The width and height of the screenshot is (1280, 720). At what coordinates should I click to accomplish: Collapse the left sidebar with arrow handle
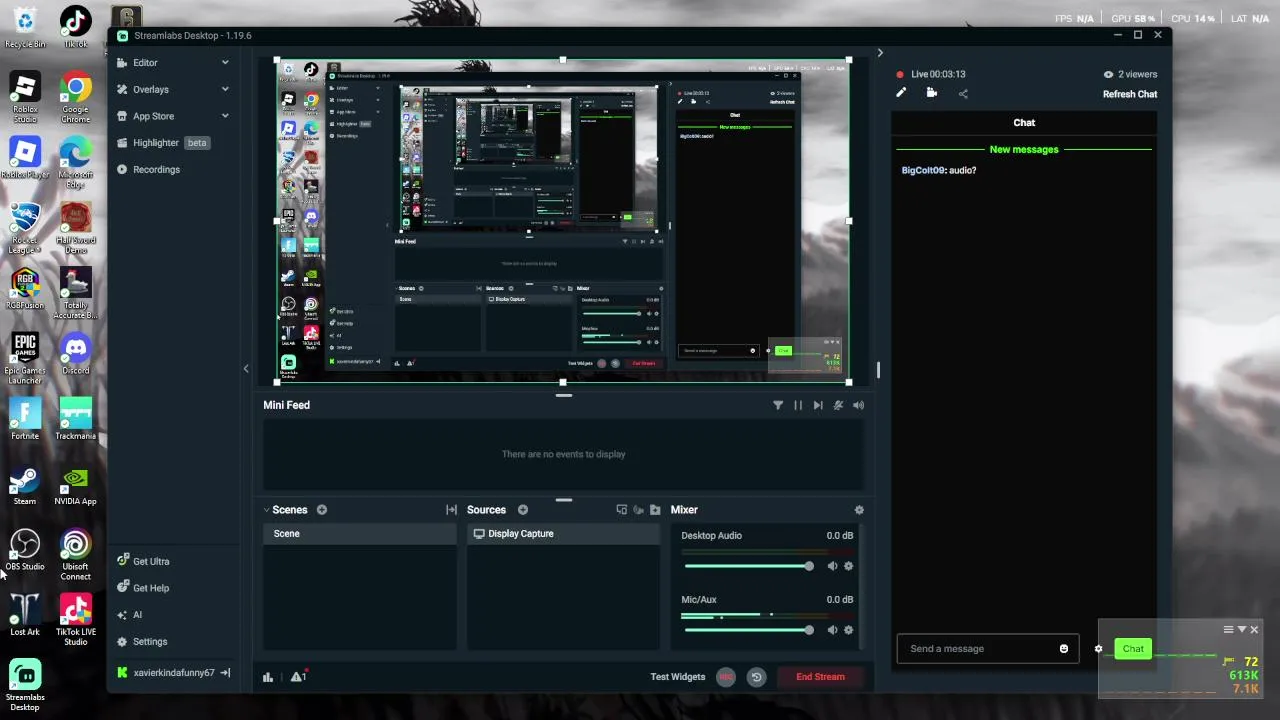point(246,369)
